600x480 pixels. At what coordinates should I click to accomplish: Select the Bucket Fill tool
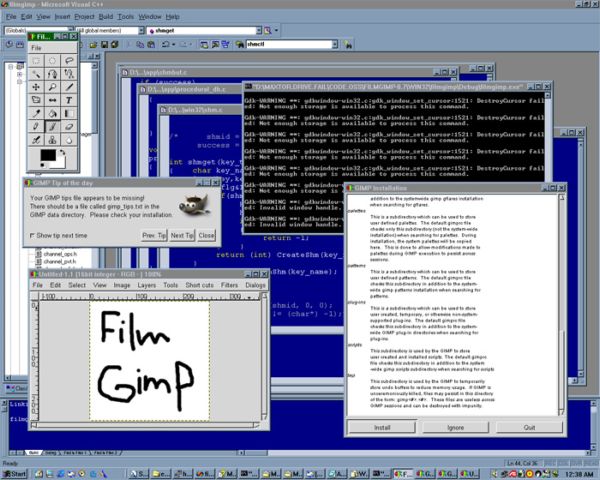click(x=51, y=114)
